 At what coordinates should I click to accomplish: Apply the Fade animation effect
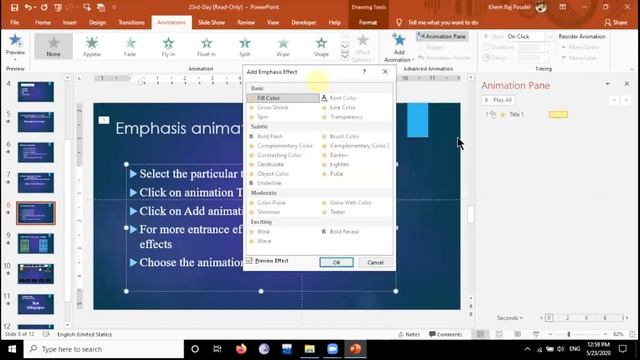pos(130,46)
